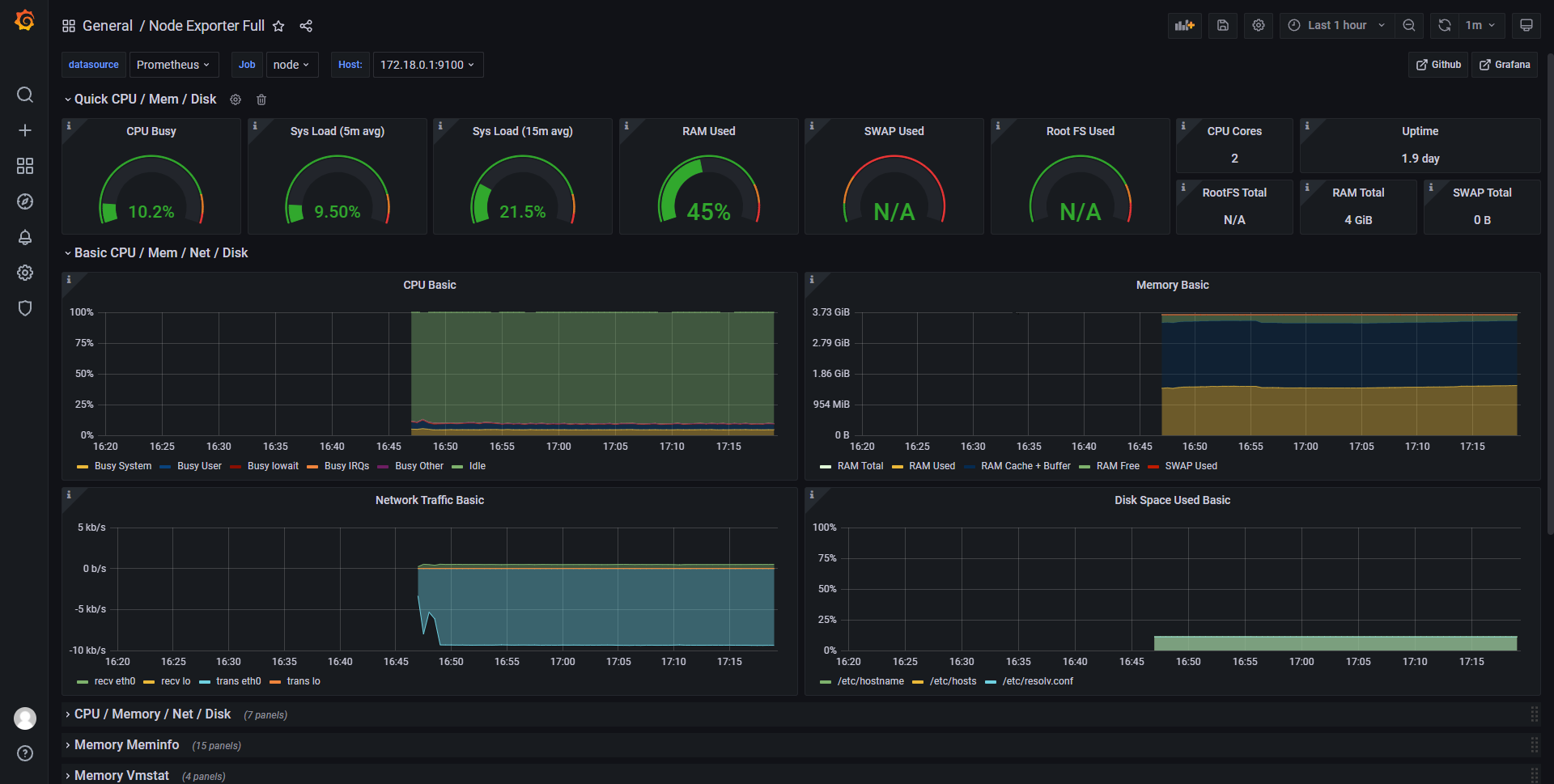Open the Prometheus datasource dropdown

click(173, 65)
